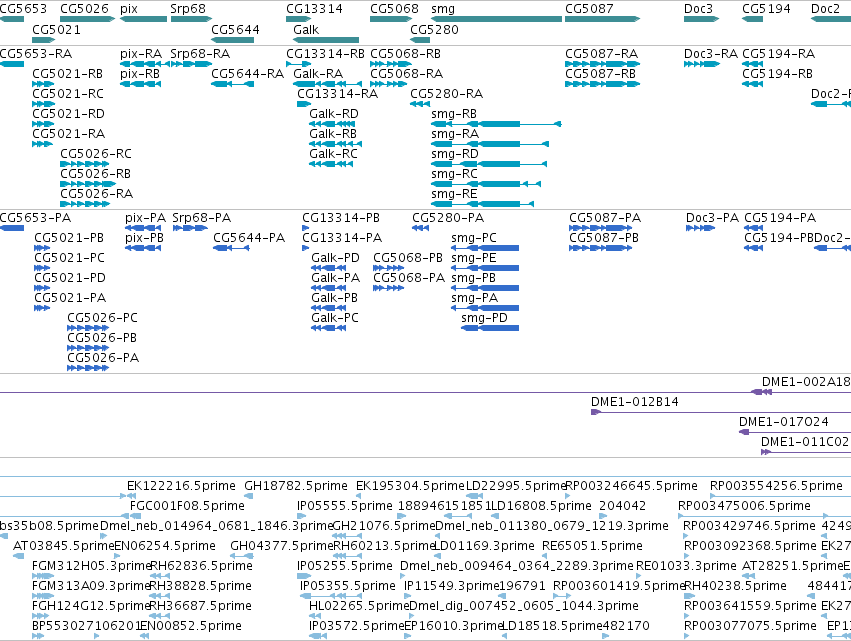Click the AT03845.5prime label

63,545
